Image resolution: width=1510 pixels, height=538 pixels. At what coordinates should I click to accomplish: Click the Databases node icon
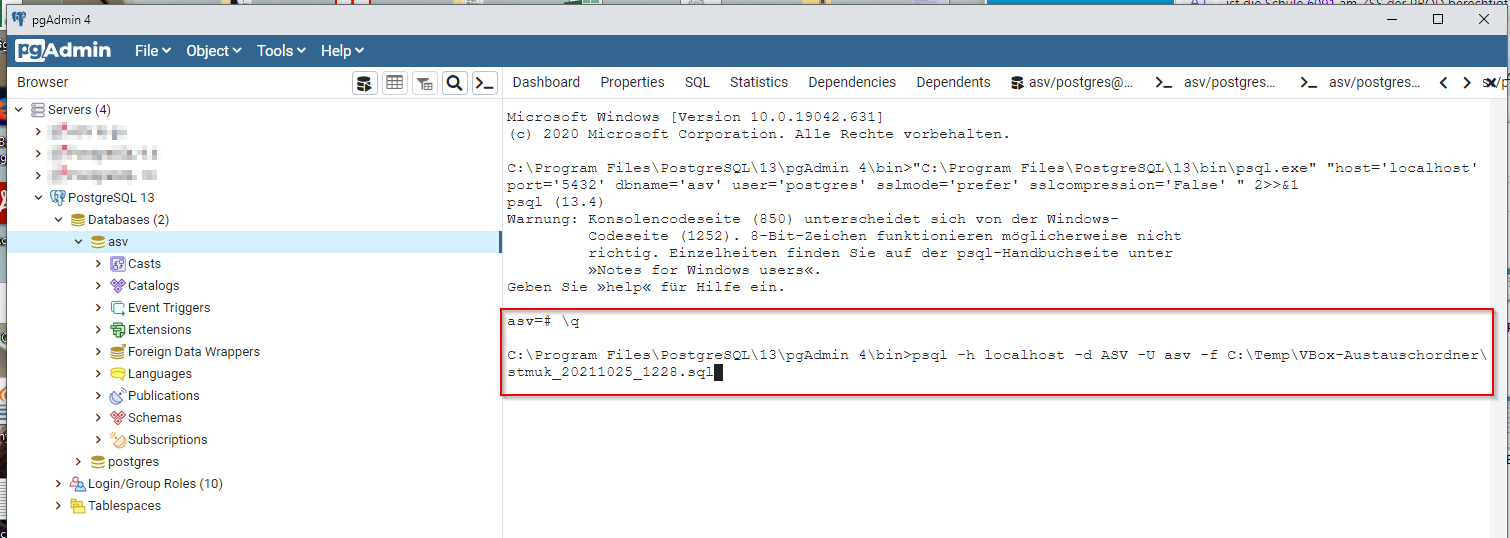(78, 219)
